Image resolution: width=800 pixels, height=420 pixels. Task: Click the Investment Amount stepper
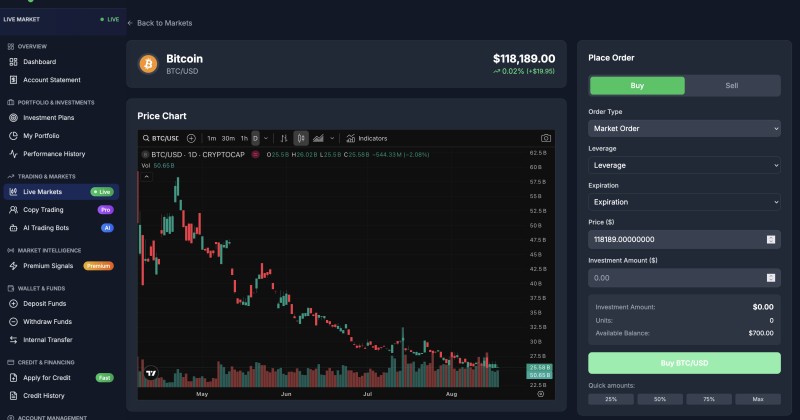click(771, 278)
